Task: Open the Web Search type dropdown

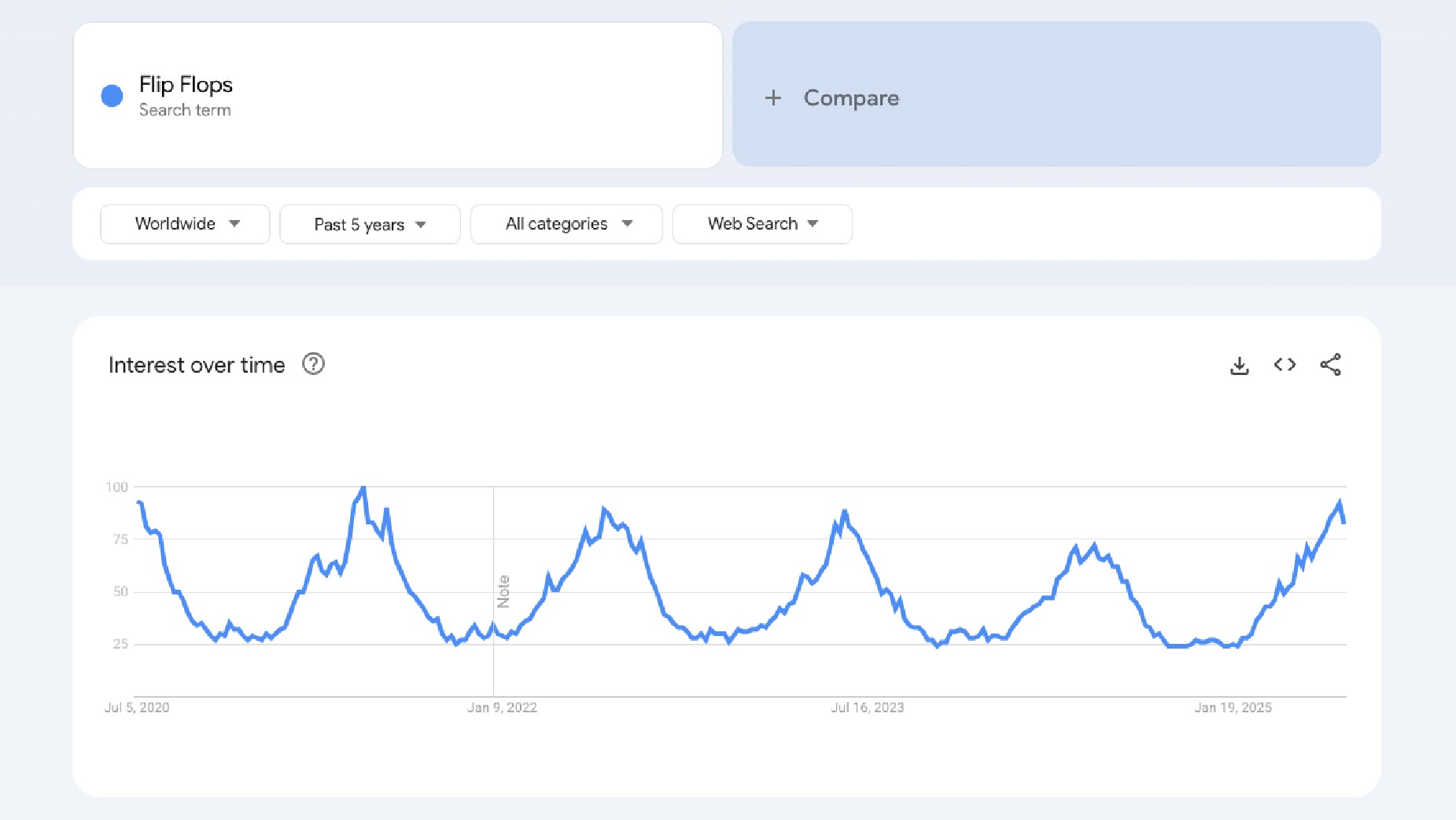Action: (x=762, y=224)
